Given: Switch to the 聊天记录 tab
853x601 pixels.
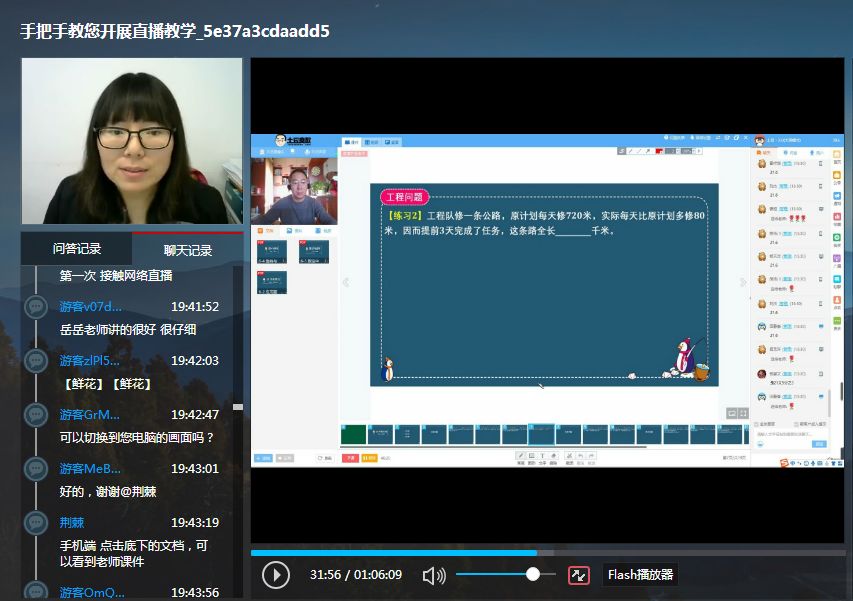Looking at the screenshot, I should (187, 250).
